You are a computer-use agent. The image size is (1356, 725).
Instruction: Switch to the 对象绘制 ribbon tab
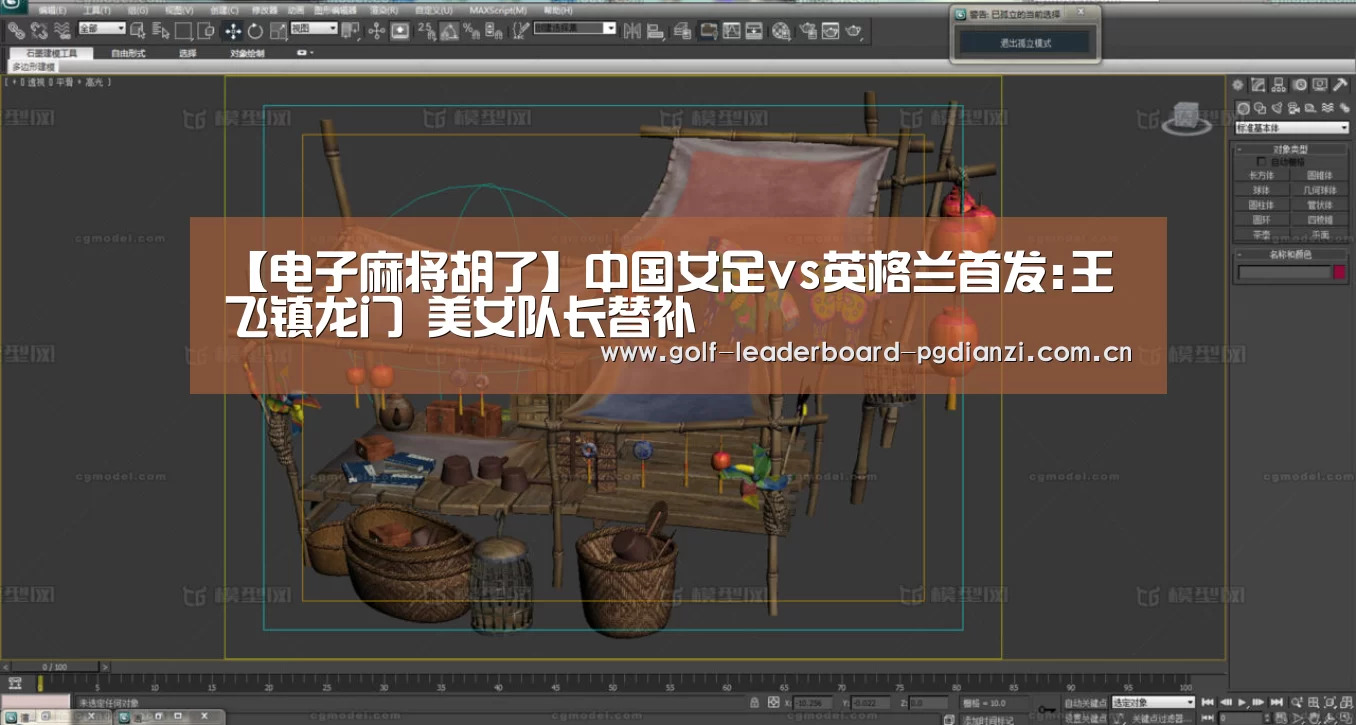coord(247,53)
